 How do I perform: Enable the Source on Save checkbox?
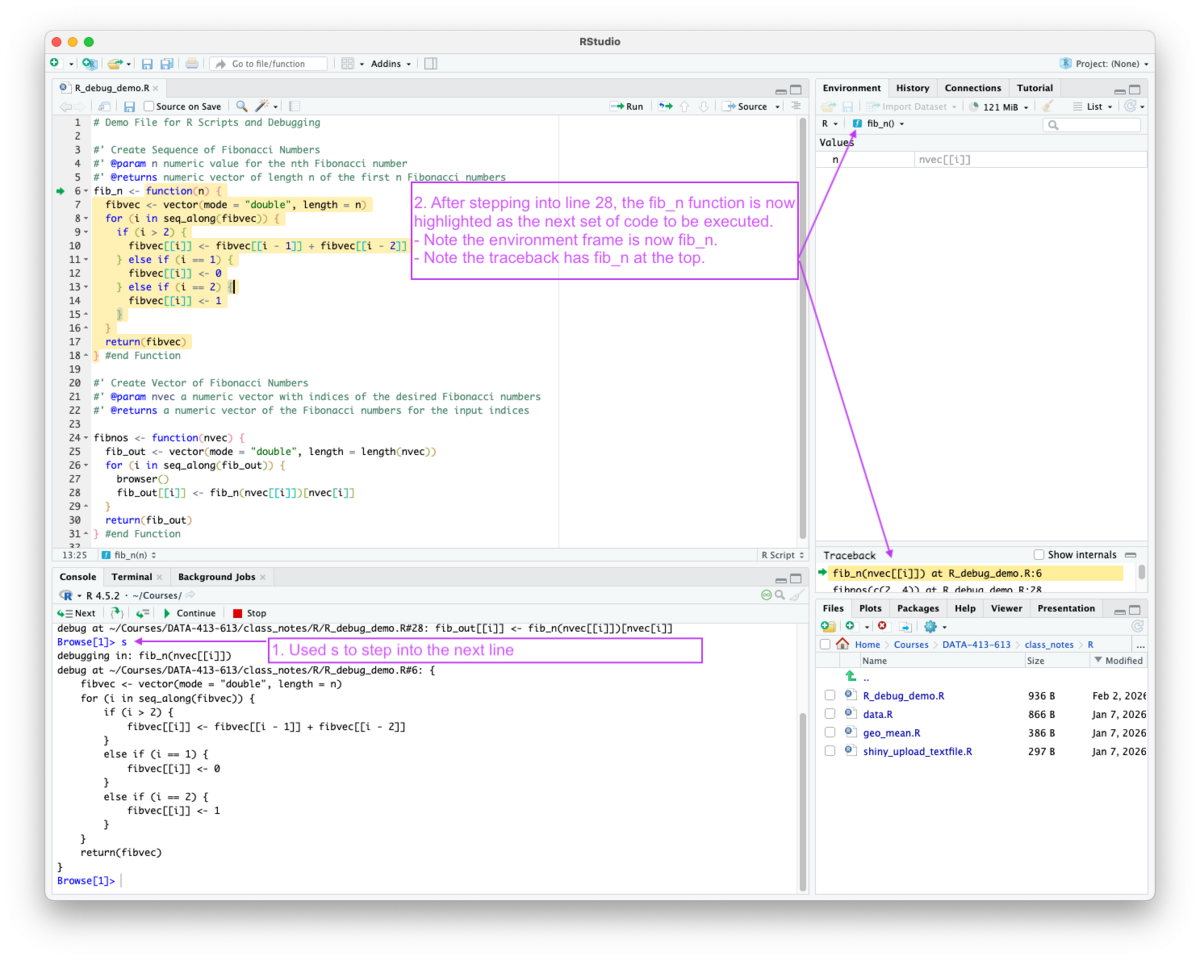(148, 106)
